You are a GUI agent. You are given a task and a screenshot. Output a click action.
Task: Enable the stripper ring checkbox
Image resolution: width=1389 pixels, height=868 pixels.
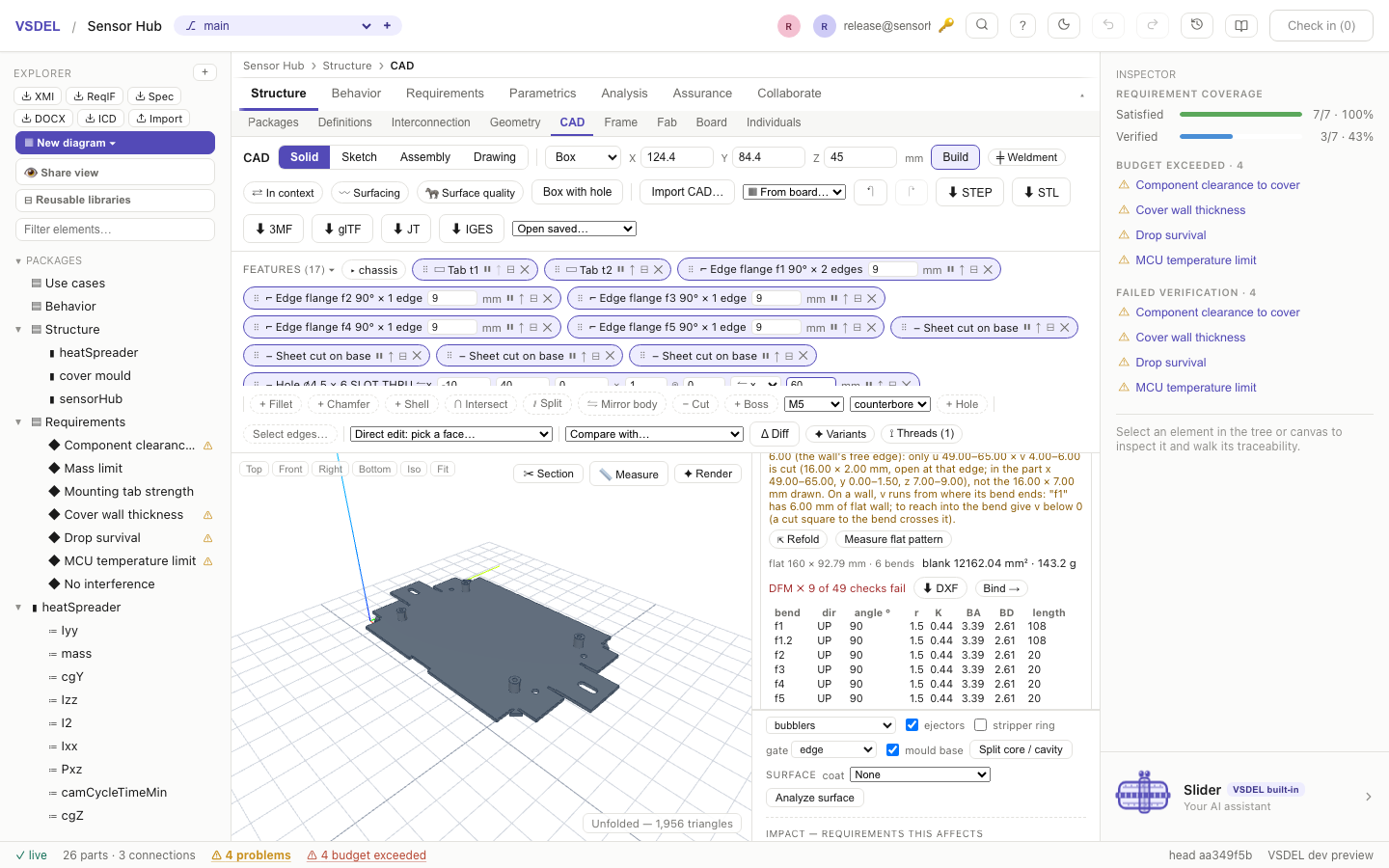point(981,725)
